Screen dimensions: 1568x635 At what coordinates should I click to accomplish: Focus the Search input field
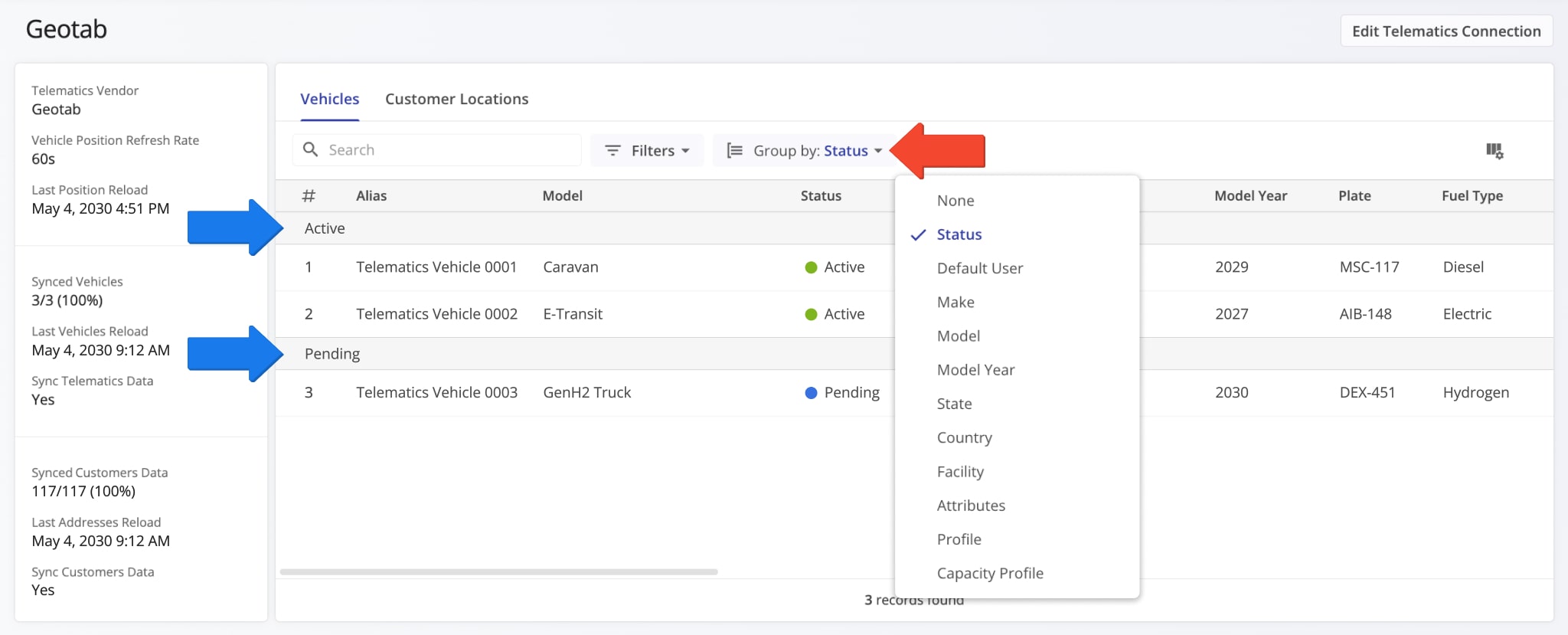(436, 150)
